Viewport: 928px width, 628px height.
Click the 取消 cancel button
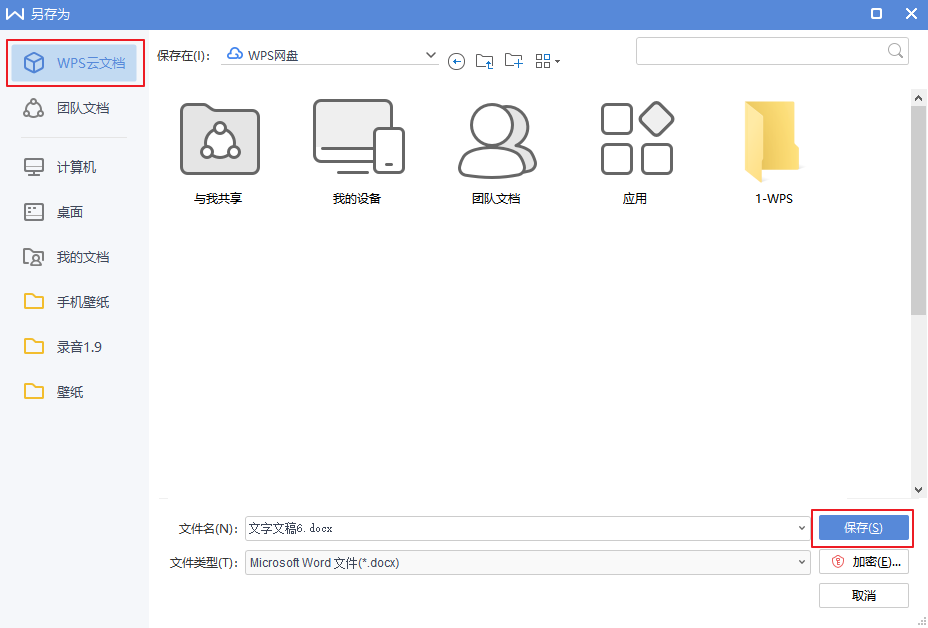[863, 595]
